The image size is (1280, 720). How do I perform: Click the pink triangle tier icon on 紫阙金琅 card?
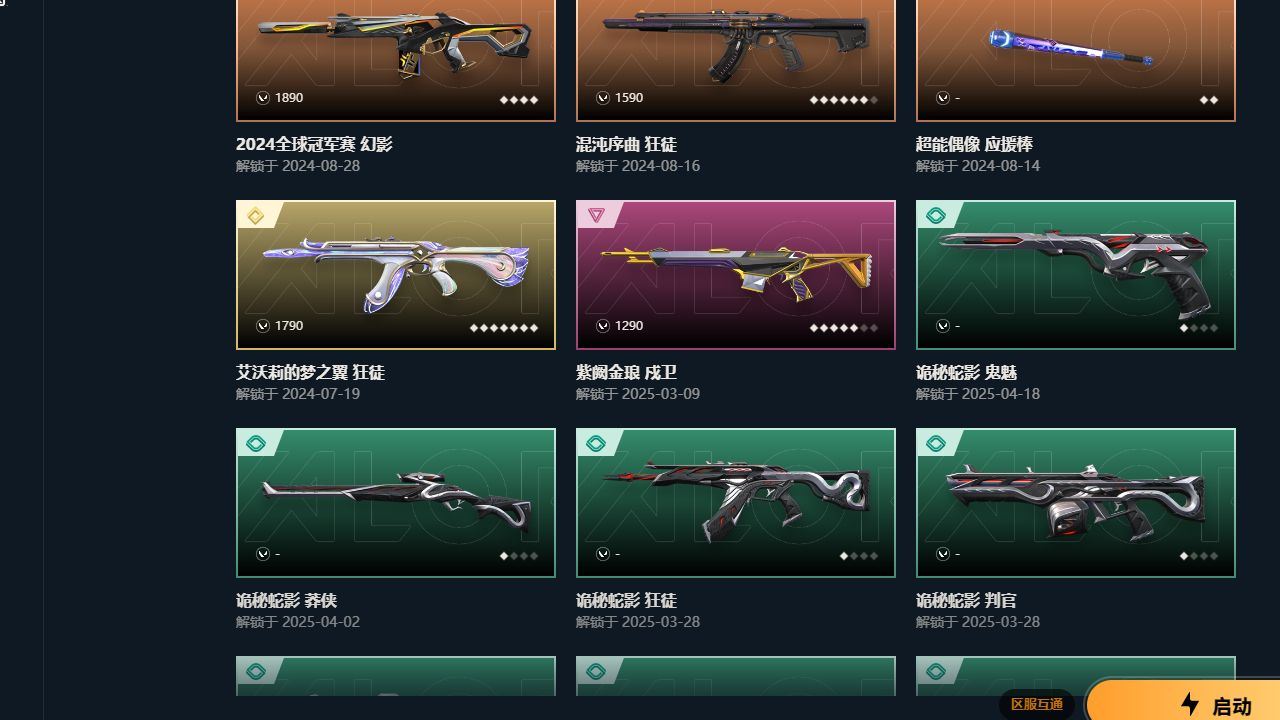596,215
